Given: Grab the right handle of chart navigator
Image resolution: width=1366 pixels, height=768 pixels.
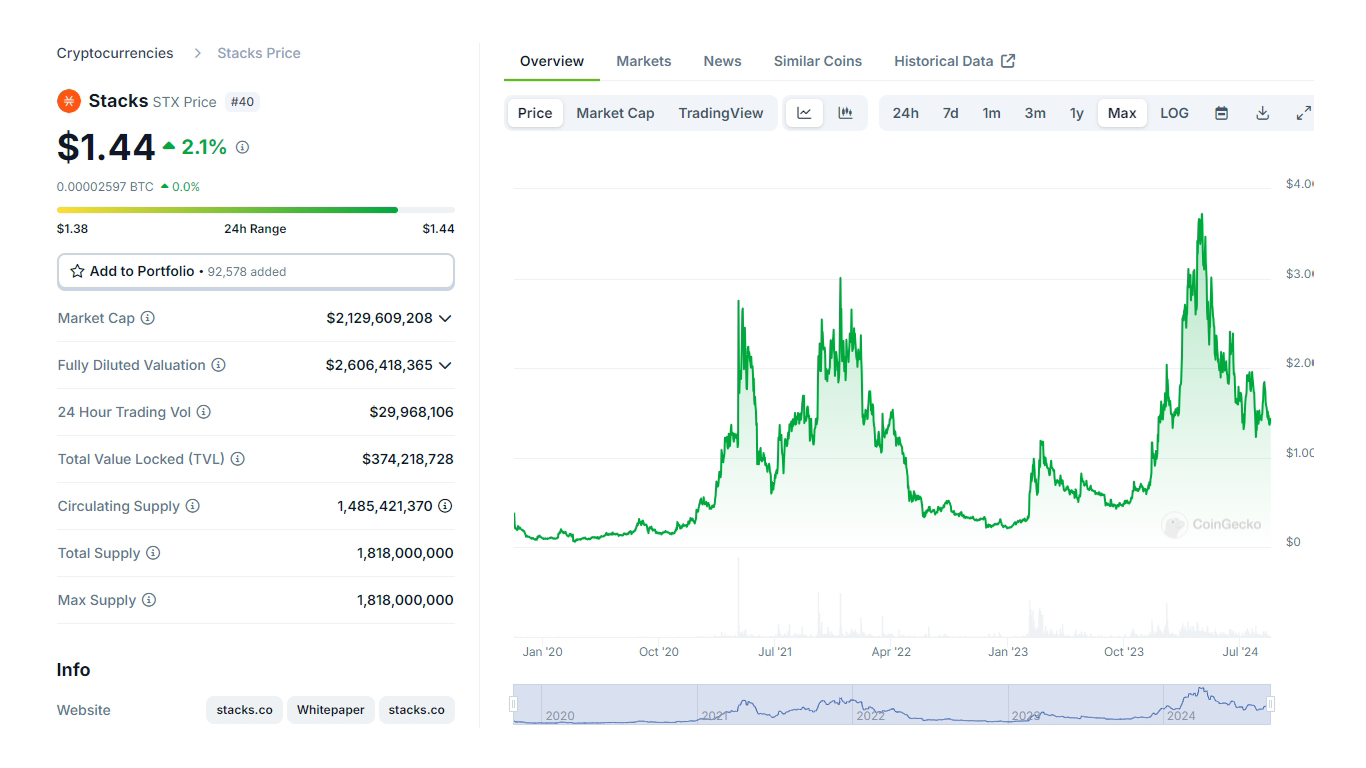Looking at the screenshot, I should click(1271, 704).
